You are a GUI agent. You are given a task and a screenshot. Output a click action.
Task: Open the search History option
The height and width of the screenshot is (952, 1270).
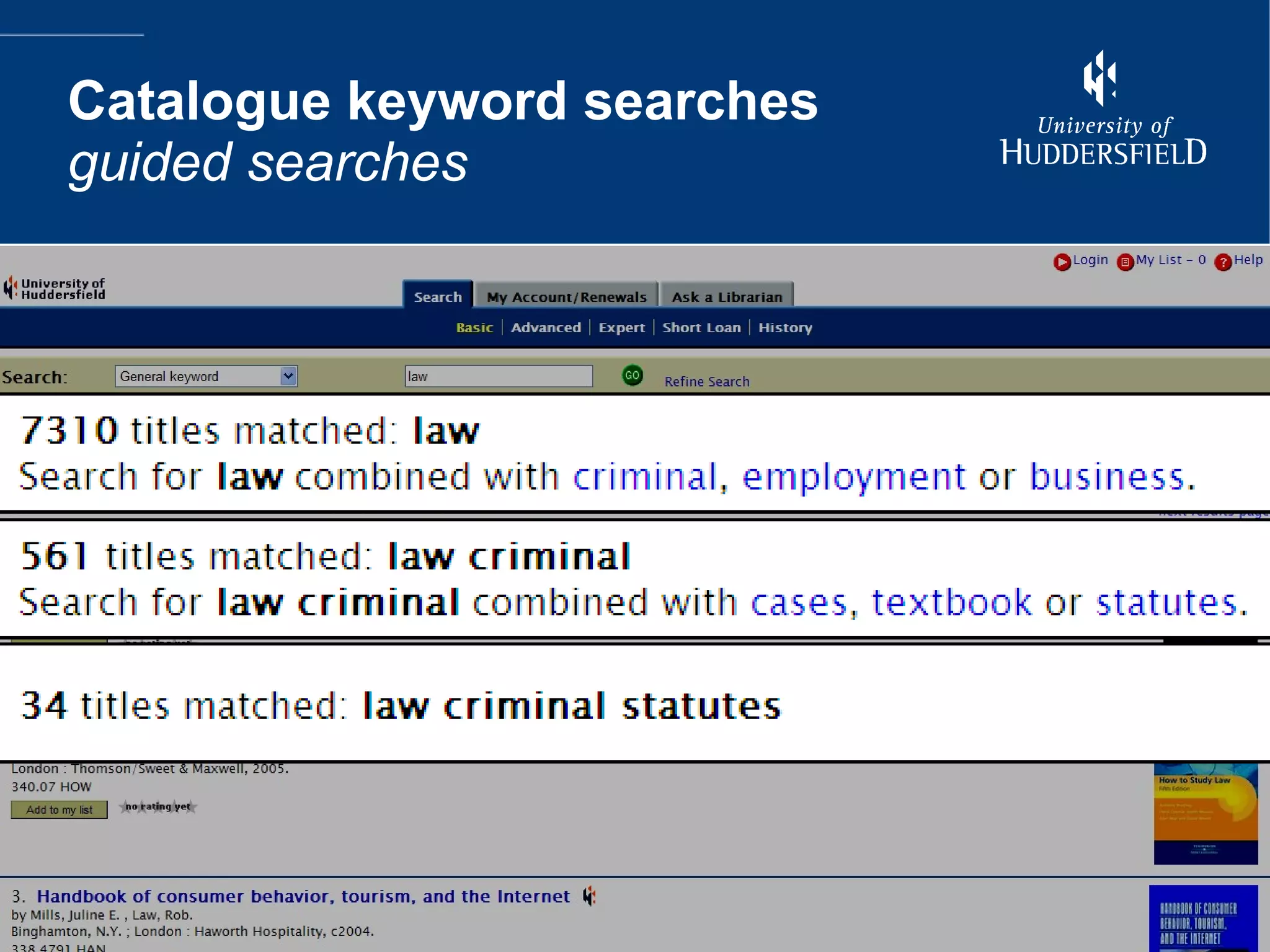[x=785, y=327]
